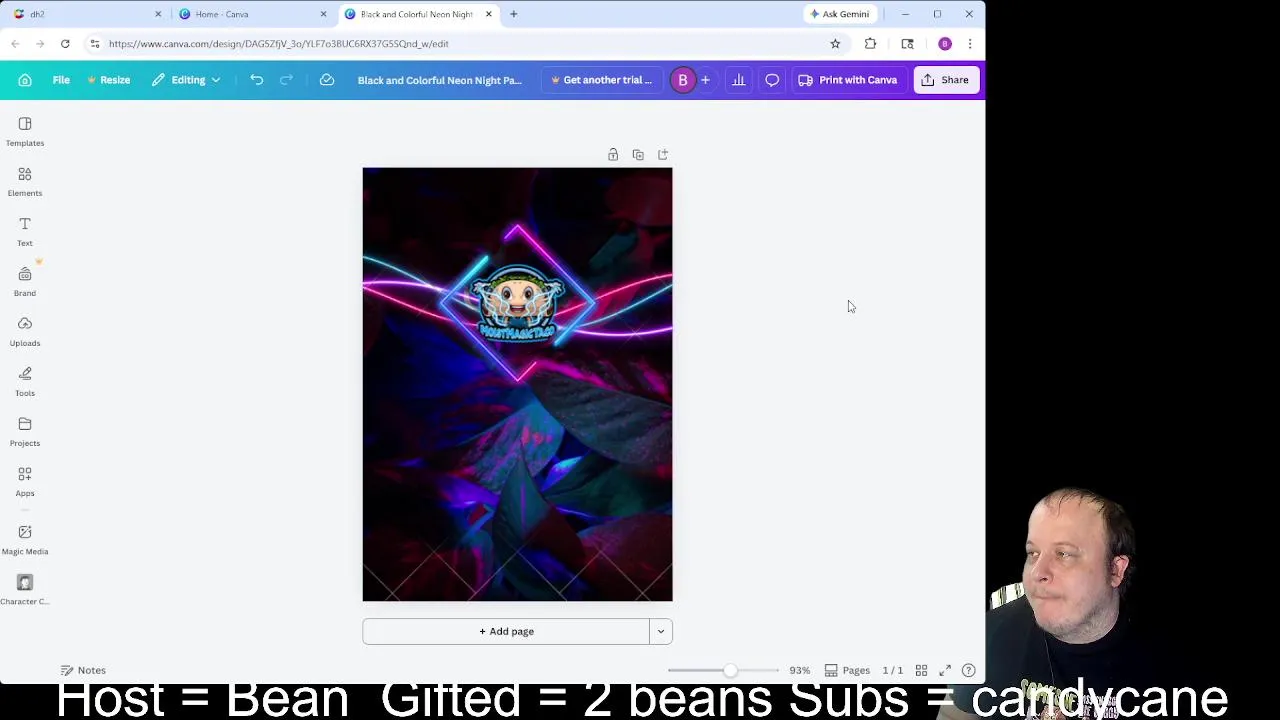The height and width of the screenshot is (720, 1280).
Task: Open Chrome profile avatar
Action: pos(945,44)
